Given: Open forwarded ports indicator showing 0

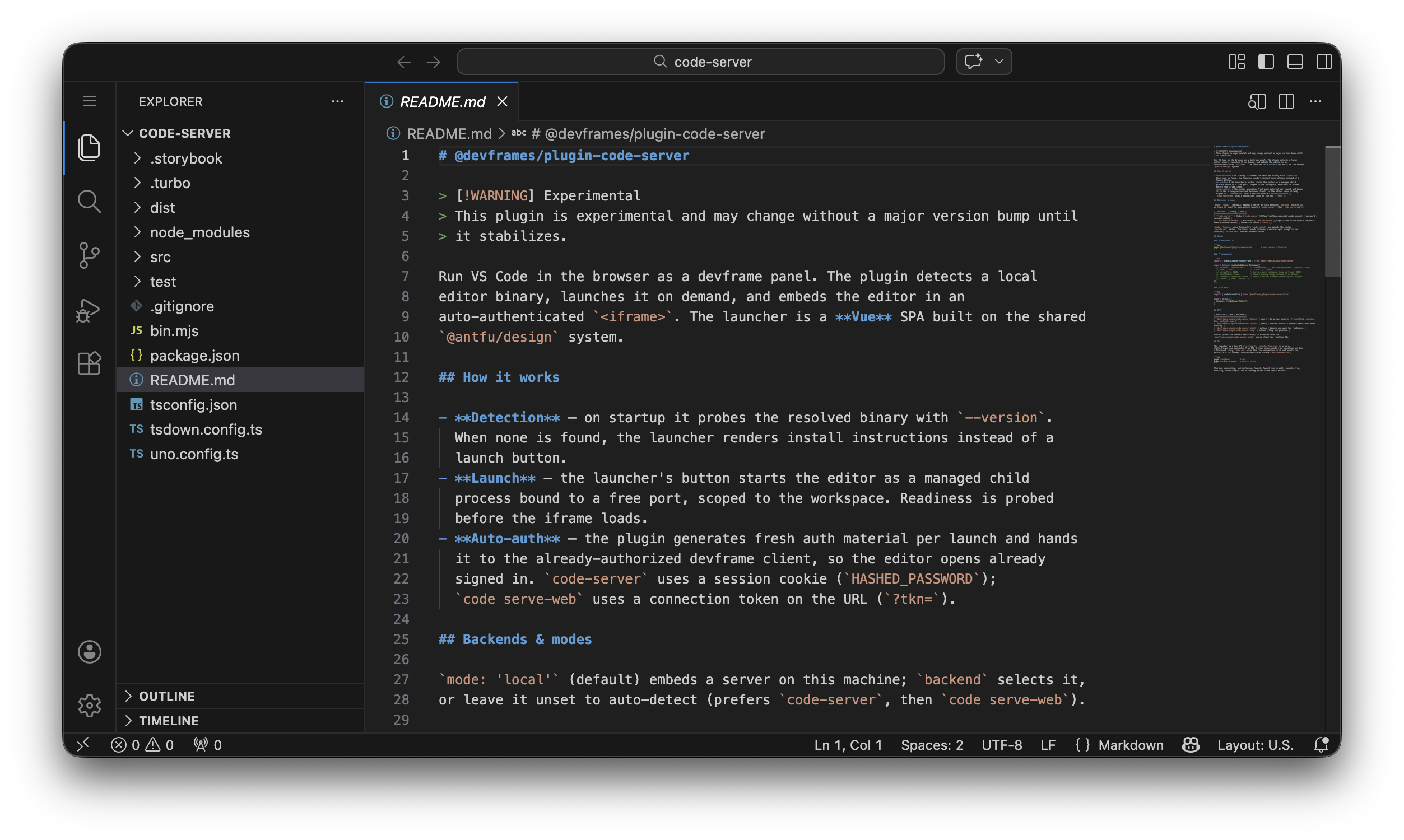Looking at the screenshot, I should pyautogui.click(x=207, y=745).
